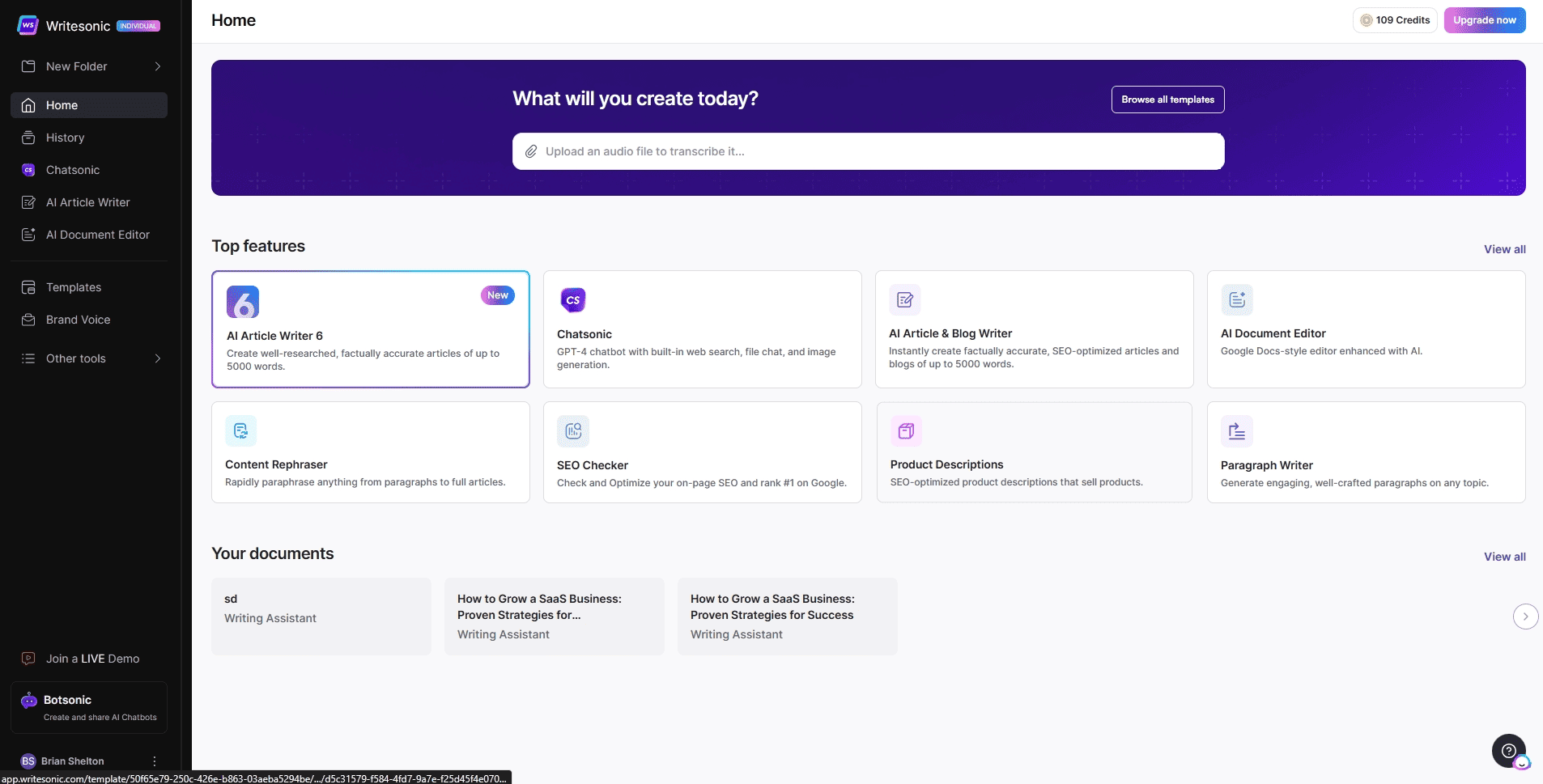Click the Home house icon
This screenshot has width=1543, height=784.
28,105
